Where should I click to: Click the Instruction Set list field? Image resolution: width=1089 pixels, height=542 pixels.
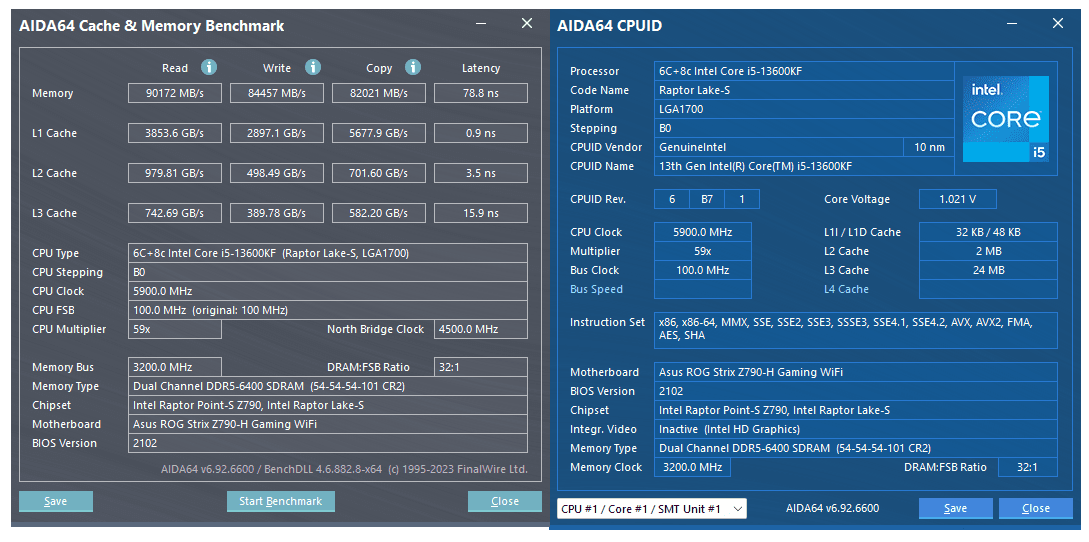856,330
